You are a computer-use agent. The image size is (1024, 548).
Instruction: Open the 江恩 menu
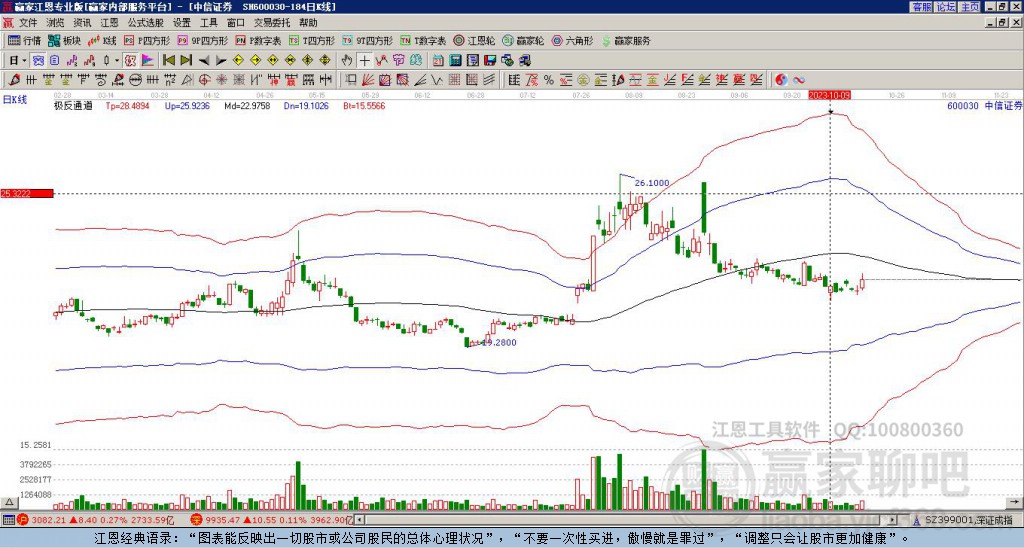pos(109,23)
